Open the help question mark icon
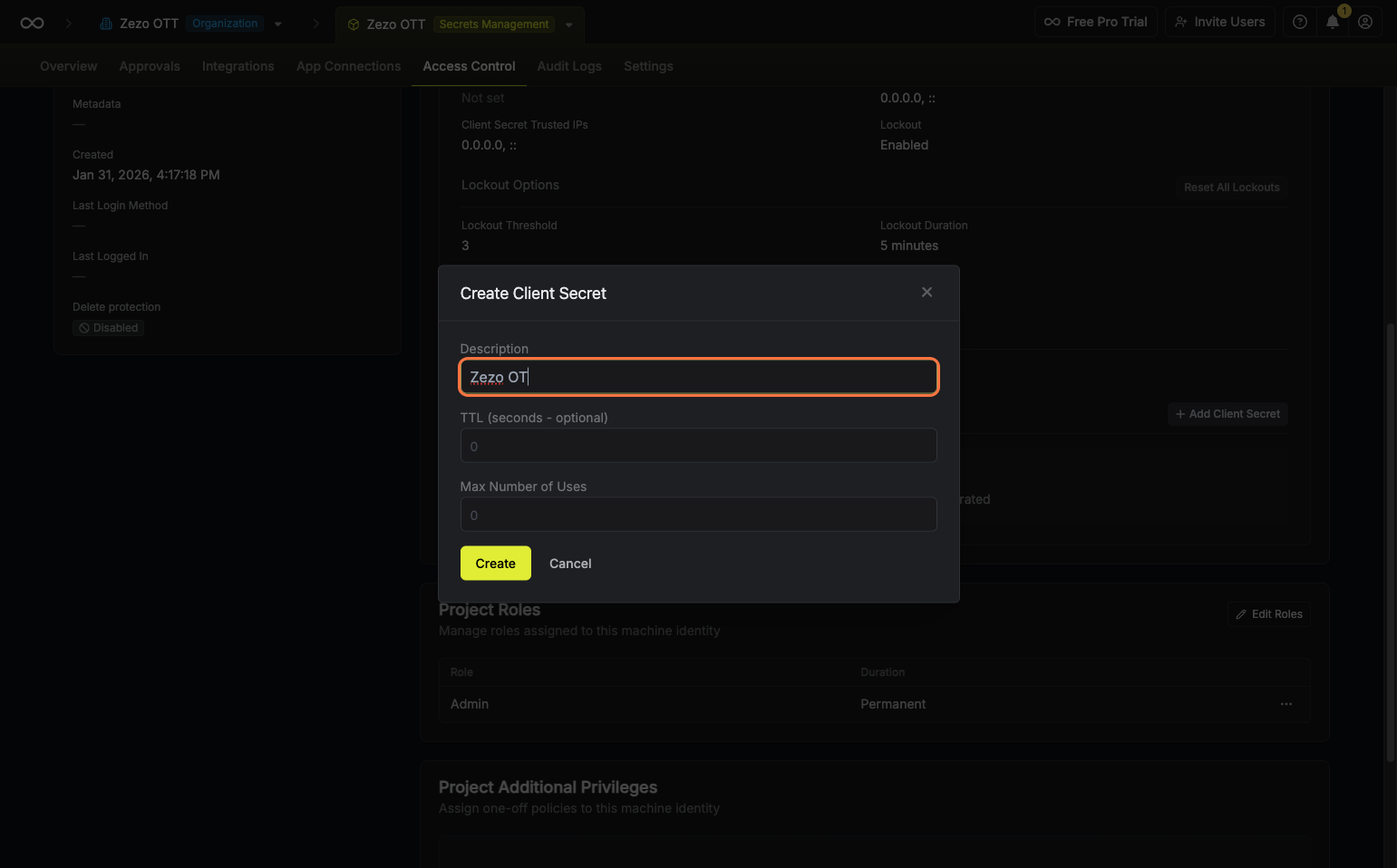Screen dimensions: 1397x868 pyautogui.click(x=1300, y=22)
